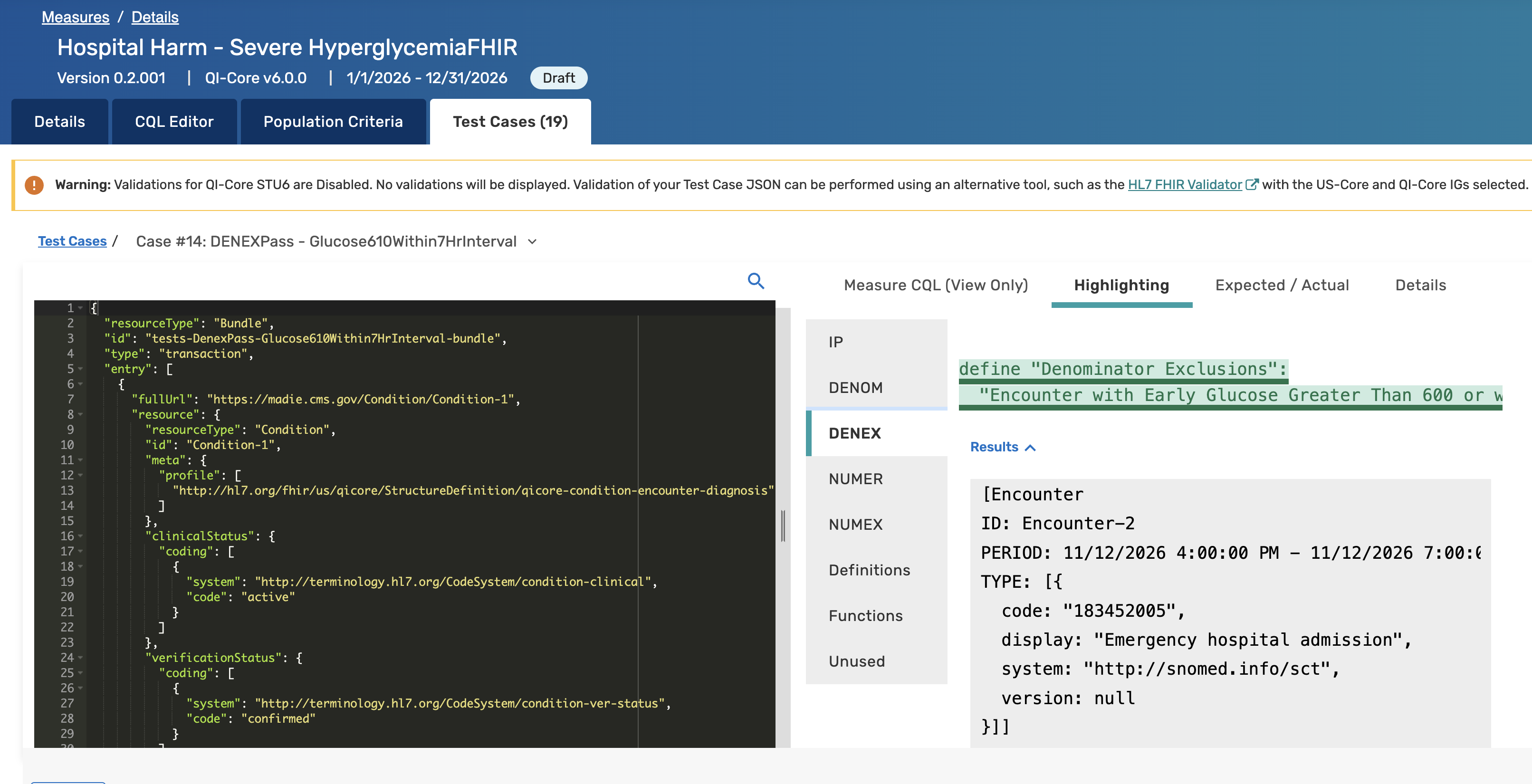This screenshot has height=784, width=1532.
Task: Open the Population Criteria tab
Action: pos(333,122)
